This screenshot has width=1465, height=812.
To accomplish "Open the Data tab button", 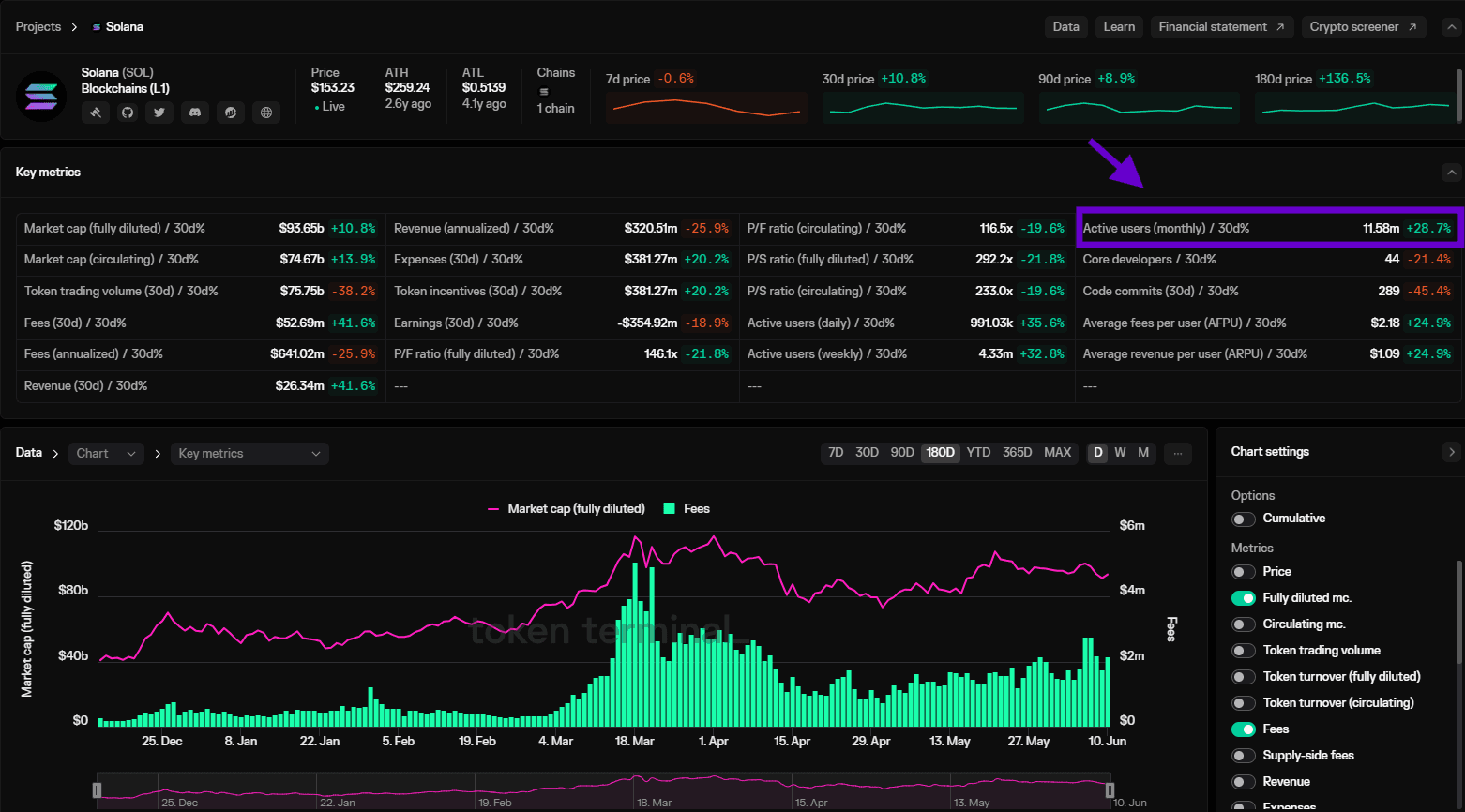I will pos(1065,27).
